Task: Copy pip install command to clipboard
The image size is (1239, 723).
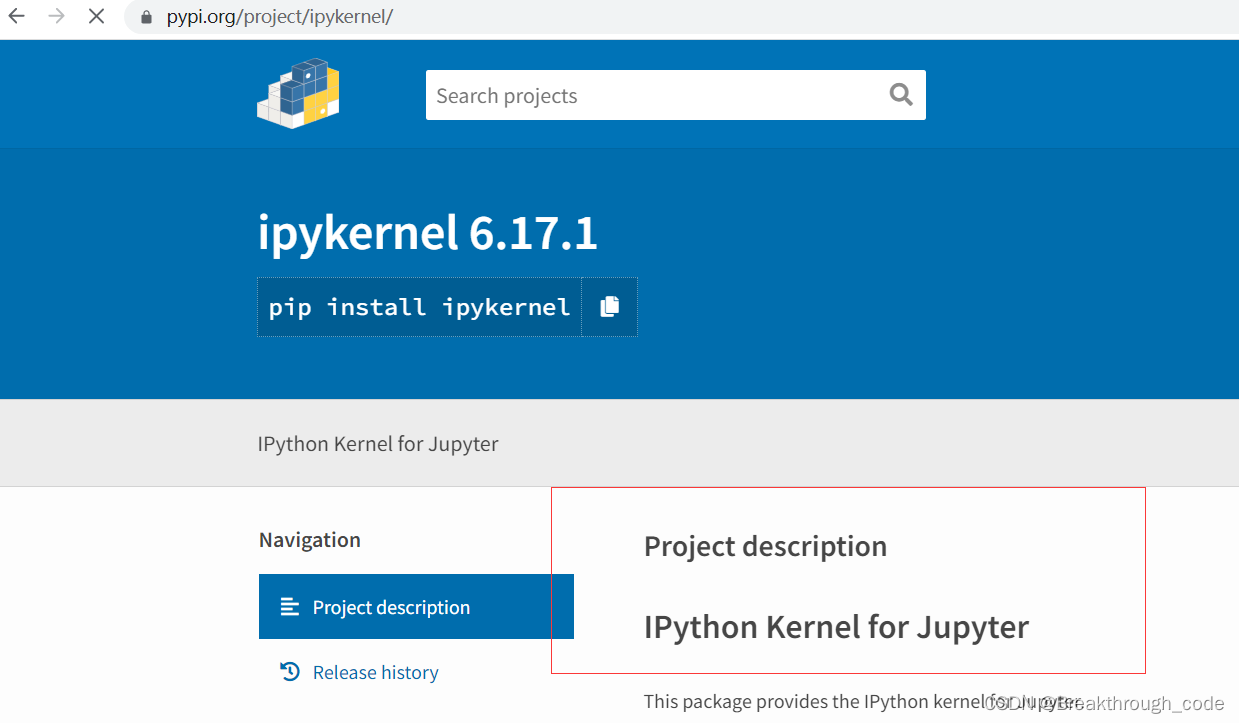Action: click(x=609, y=307)
